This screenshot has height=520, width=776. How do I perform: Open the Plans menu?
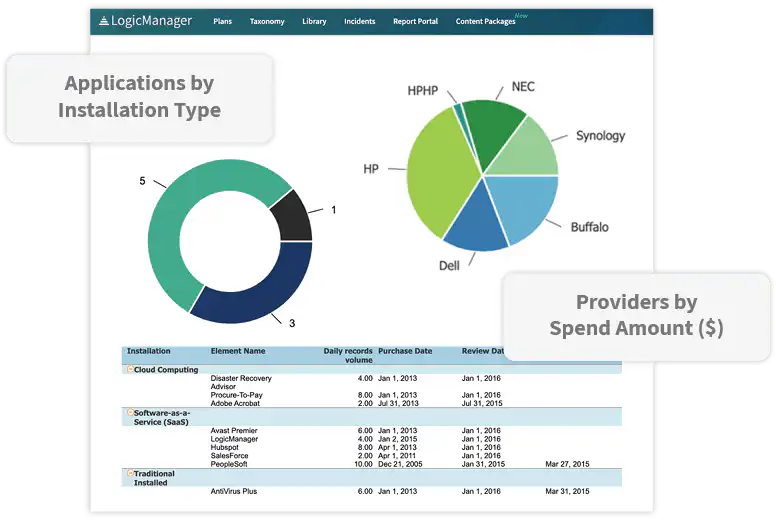click(223, 21)
